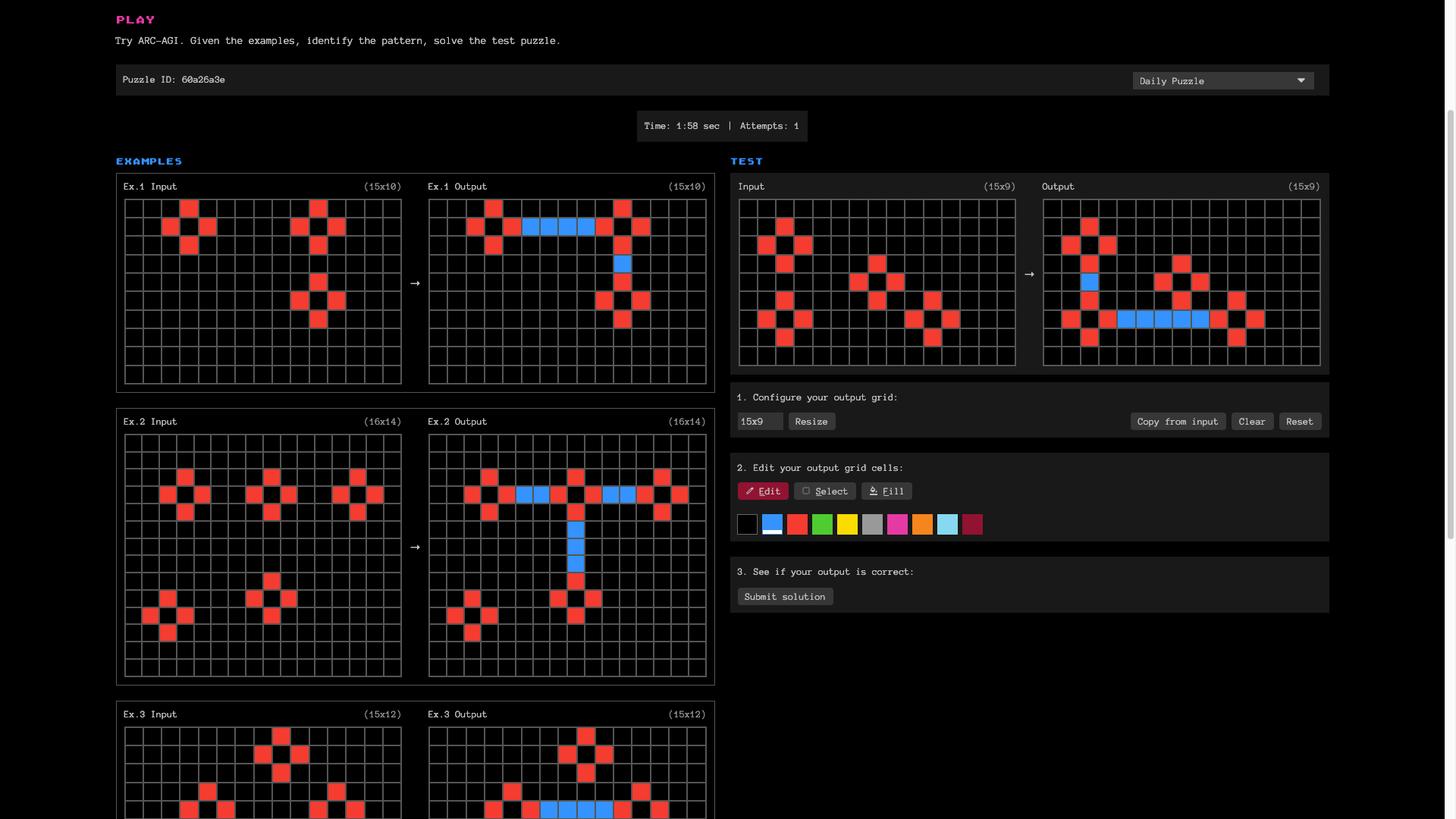Image resolution: width=1456 pixels, height=819 pixels.
Task: Clear the output grid
Action: pos(1252,422)
